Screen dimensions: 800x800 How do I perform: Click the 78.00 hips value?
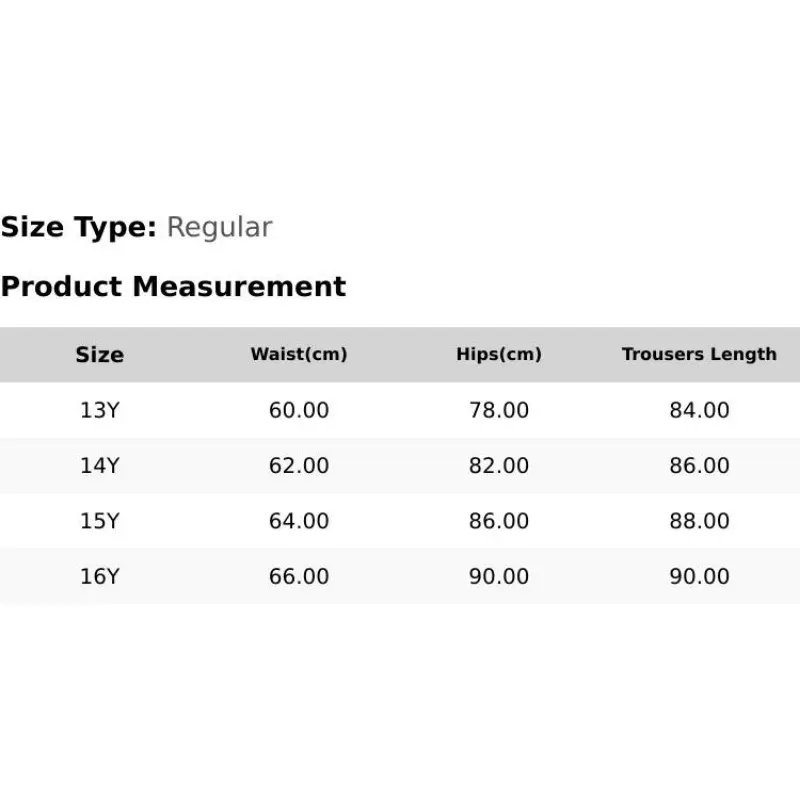(499, 410)
